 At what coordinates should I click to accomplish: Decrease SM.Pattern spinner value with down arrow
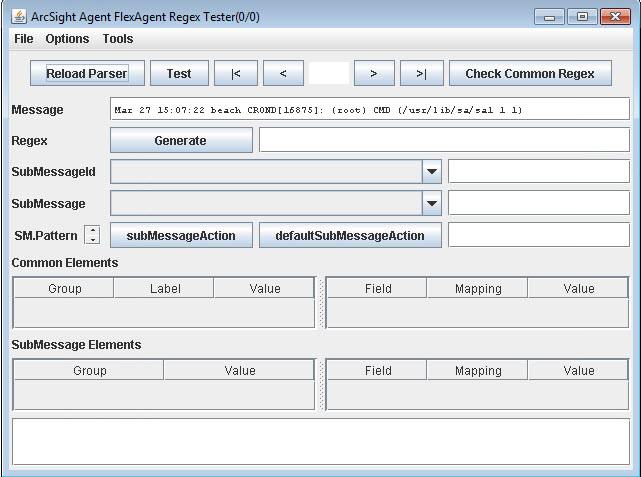(x=93, y=240)
